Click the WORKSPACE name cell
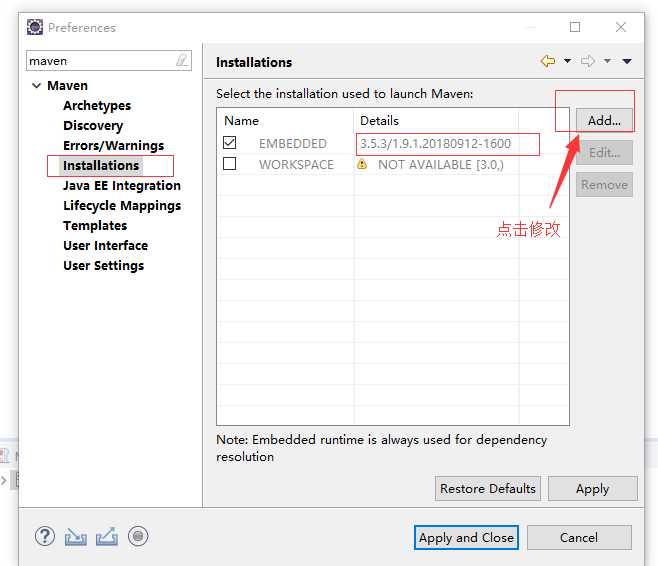Viewport: 658px width, 566px height. (296, 164)
